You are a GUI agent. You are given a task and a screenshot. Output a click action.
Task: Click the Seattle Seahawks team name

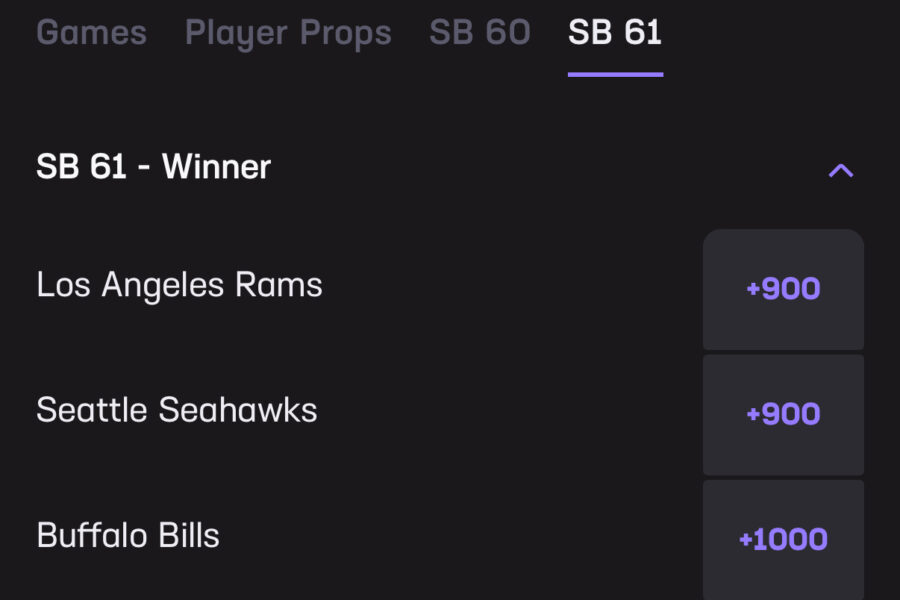[177, 411]
